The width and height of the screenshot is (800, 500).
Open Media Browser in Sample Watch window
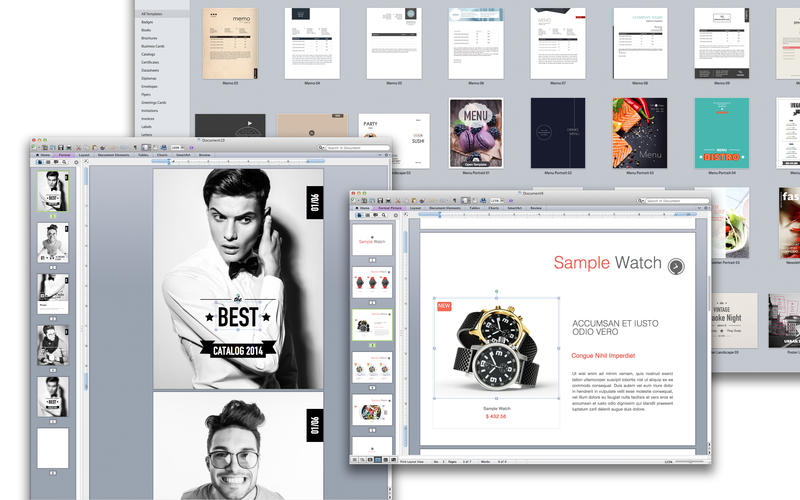tap(483, 201)
